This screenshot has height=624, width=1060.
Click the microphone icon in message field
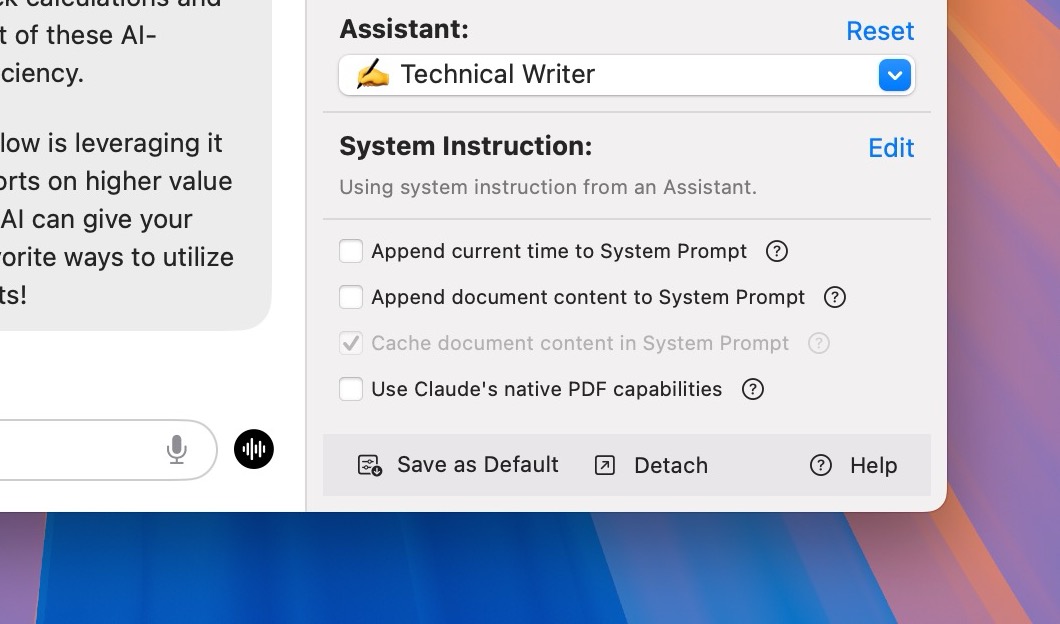pyautogui.click(x=177, y=450)
